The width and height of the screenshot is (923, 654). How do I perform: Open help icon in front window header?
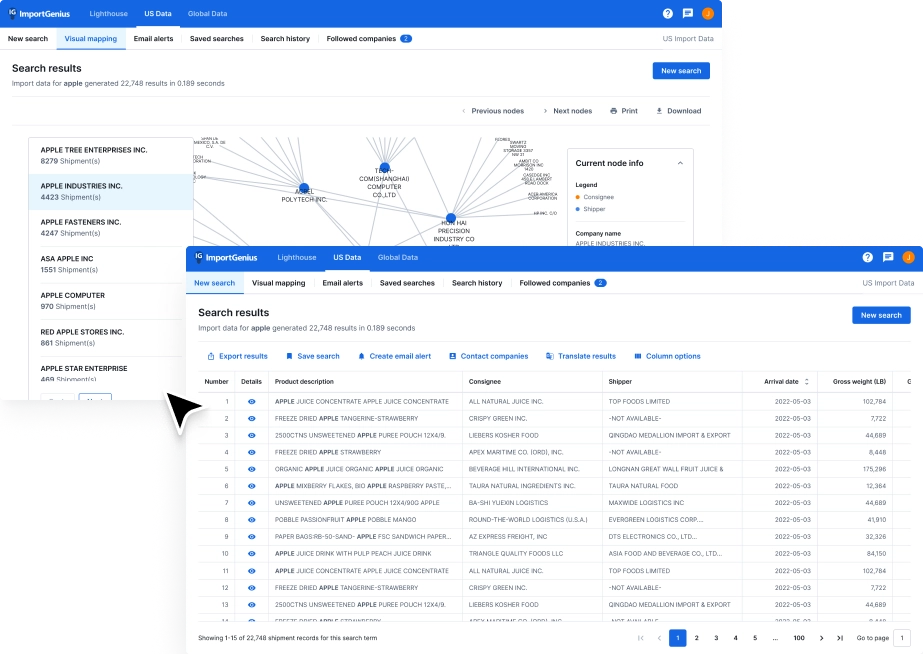pyautogui.click(x=867, y=257)
